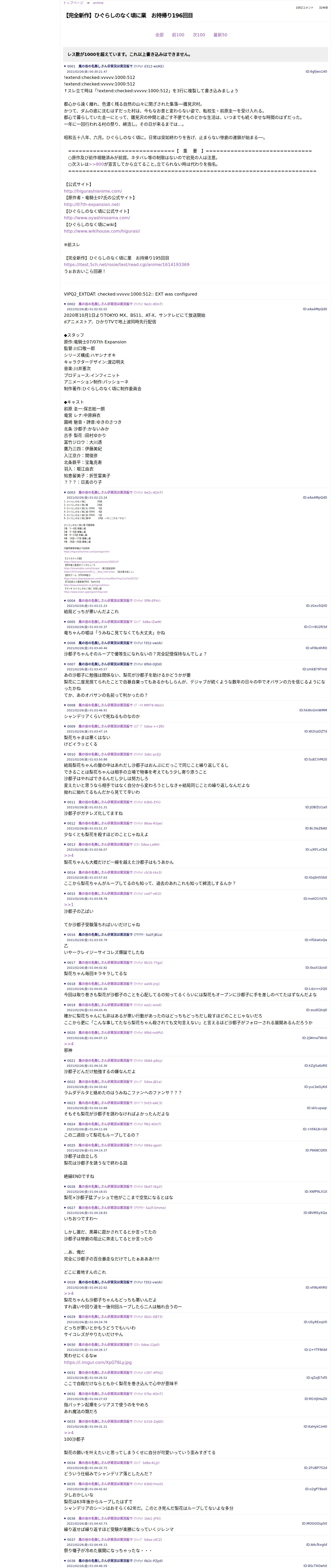Click the post number 0035
The height and width of the screenshot is (1568, 336).
coord(71,1484)
